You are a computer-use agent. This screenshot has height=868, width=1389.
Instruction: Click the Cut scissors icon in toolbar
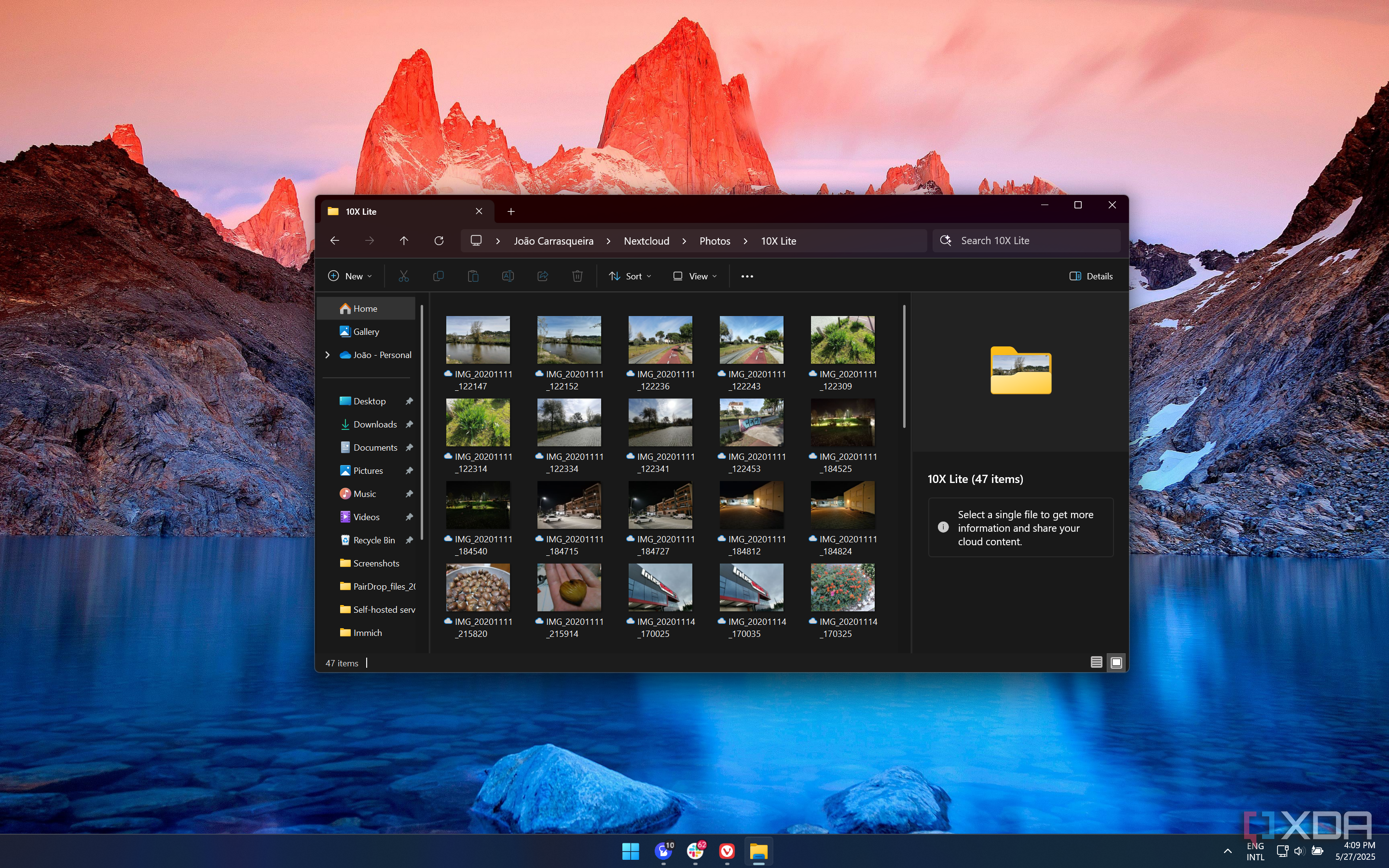point(403,276)
